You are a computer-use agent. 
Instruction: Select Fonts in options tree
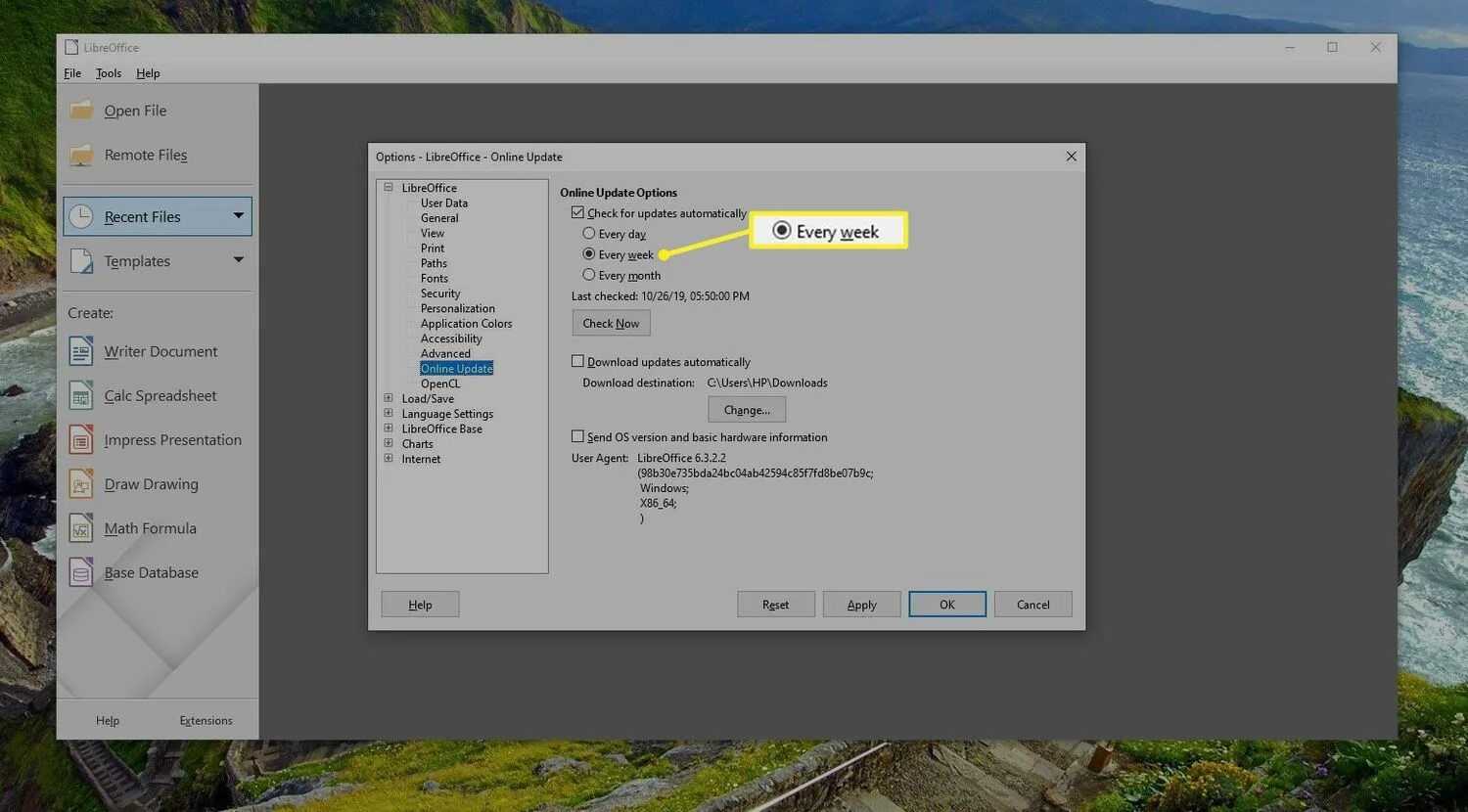coord(435,278)
